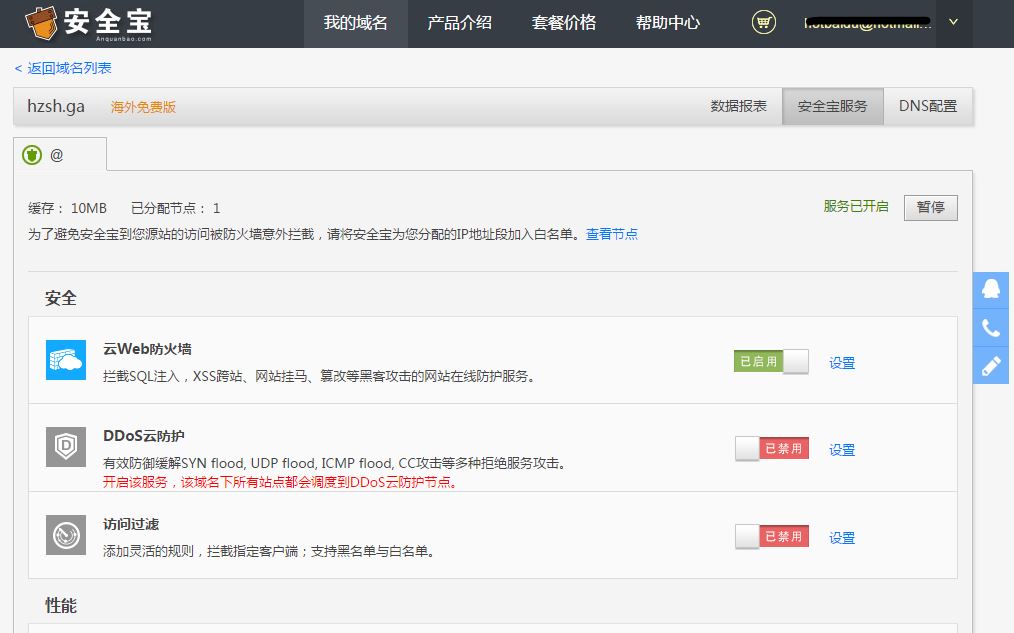Click the cloud Web firewall icon
The width and height of the screenshot is (1014, 633).
[66, 360]
